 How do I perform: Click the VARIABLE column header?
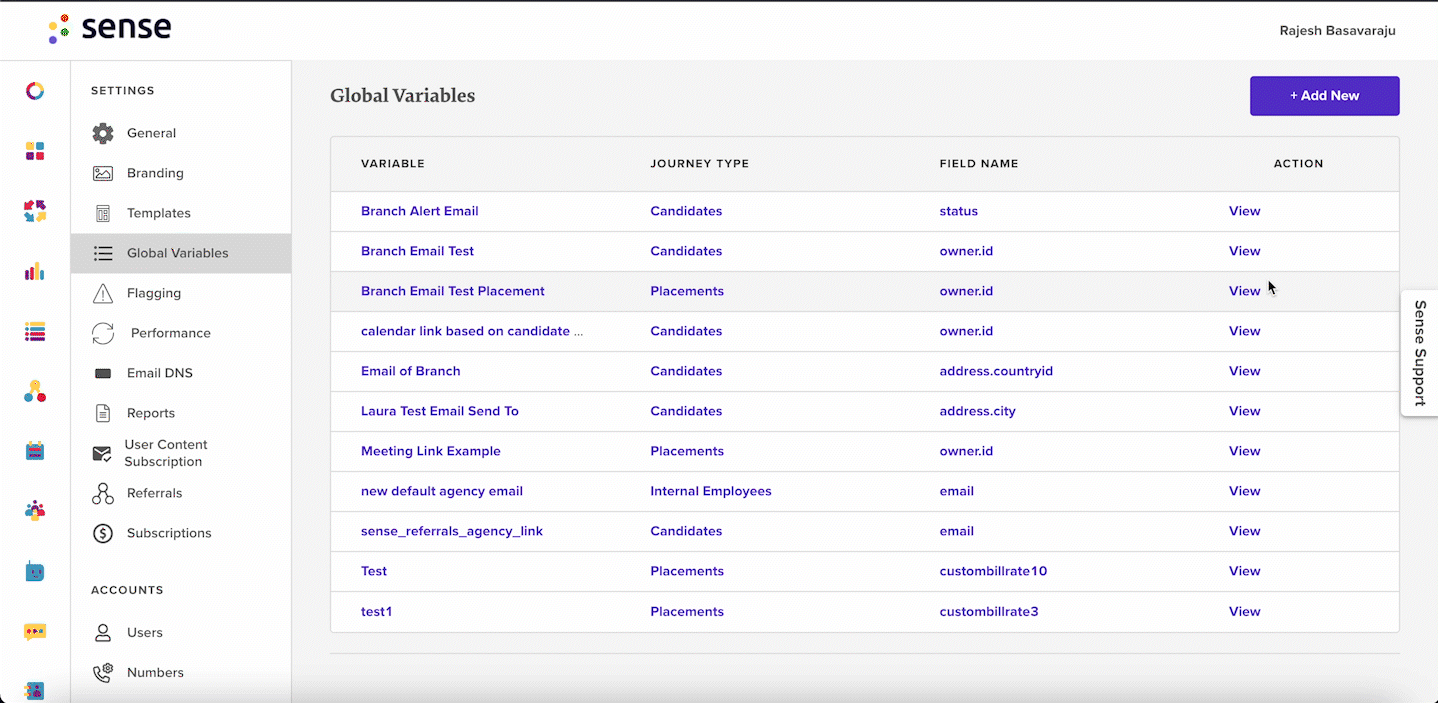pyautogui.click(x=392, y=163)
